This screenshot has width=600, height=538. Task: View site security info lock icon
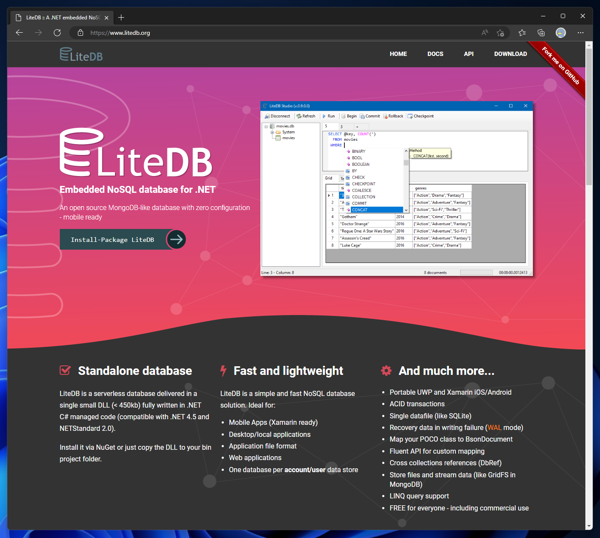80,33
